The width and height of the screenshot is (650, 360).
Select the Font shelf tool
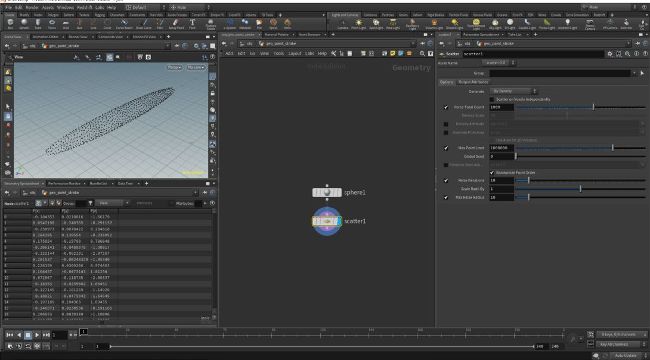[192, 24]
